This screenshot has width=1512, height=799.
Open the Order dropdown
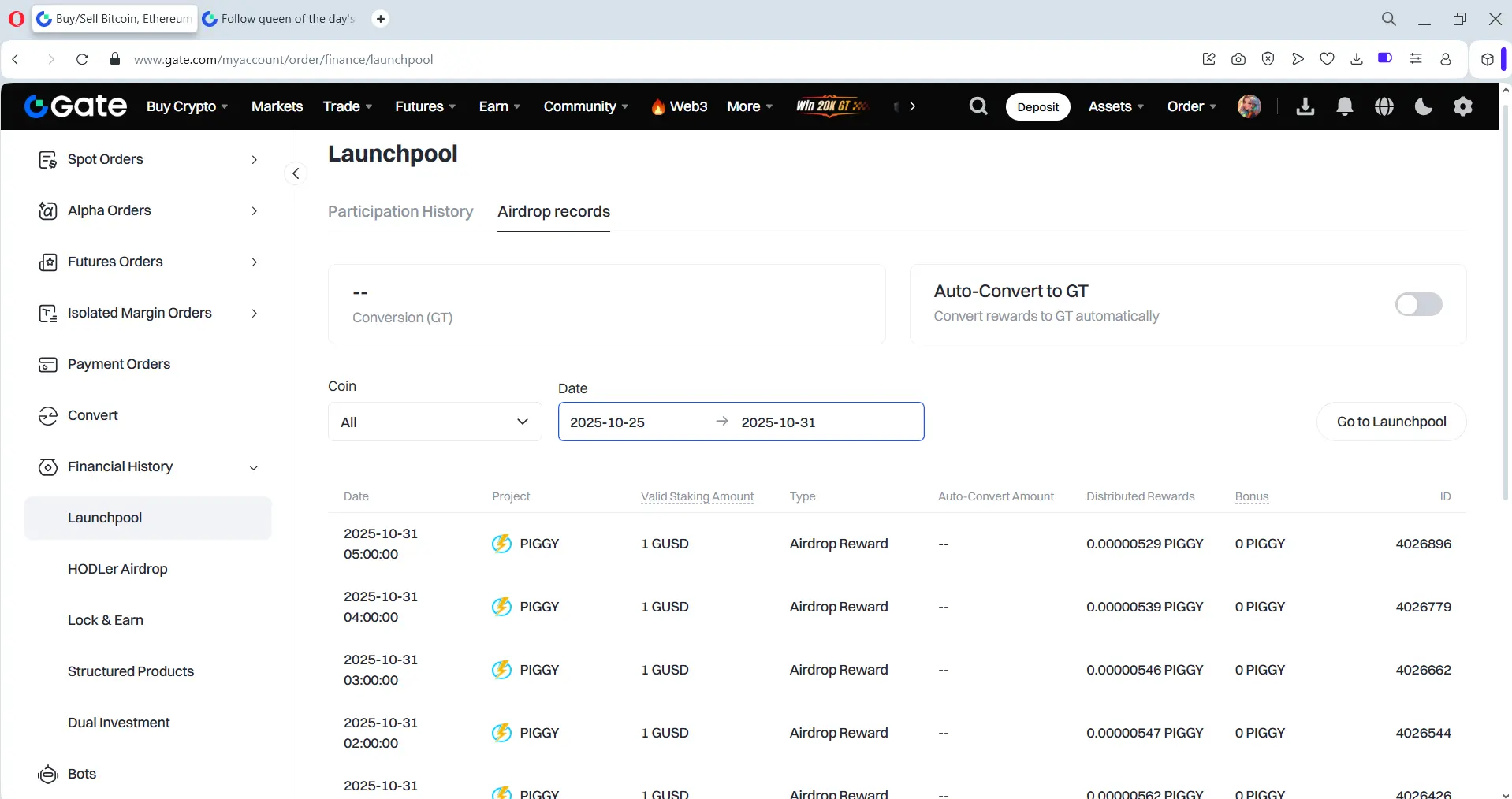click(1192, 106)
